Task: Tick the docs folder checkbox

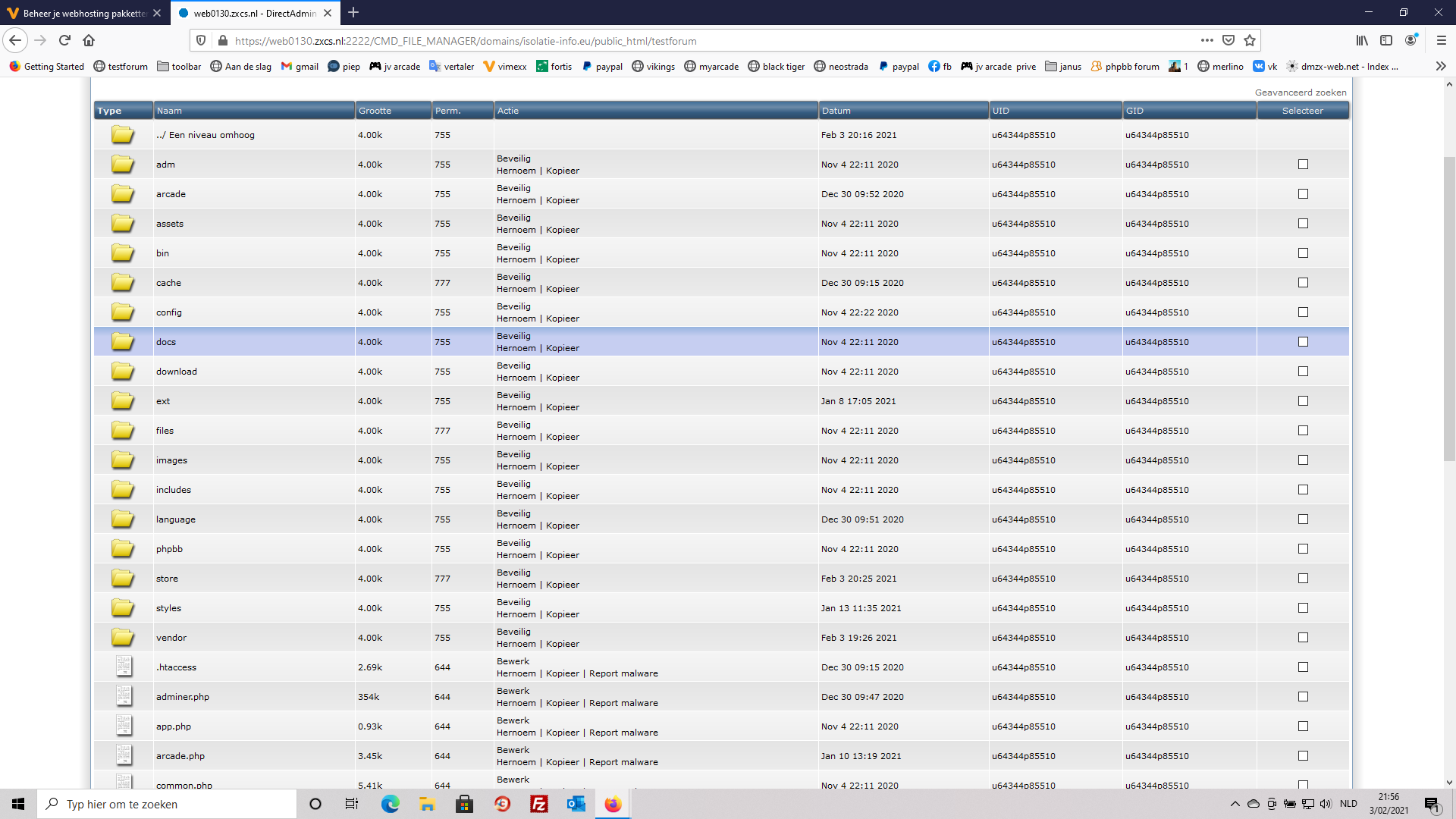Action: (1303, 341)
